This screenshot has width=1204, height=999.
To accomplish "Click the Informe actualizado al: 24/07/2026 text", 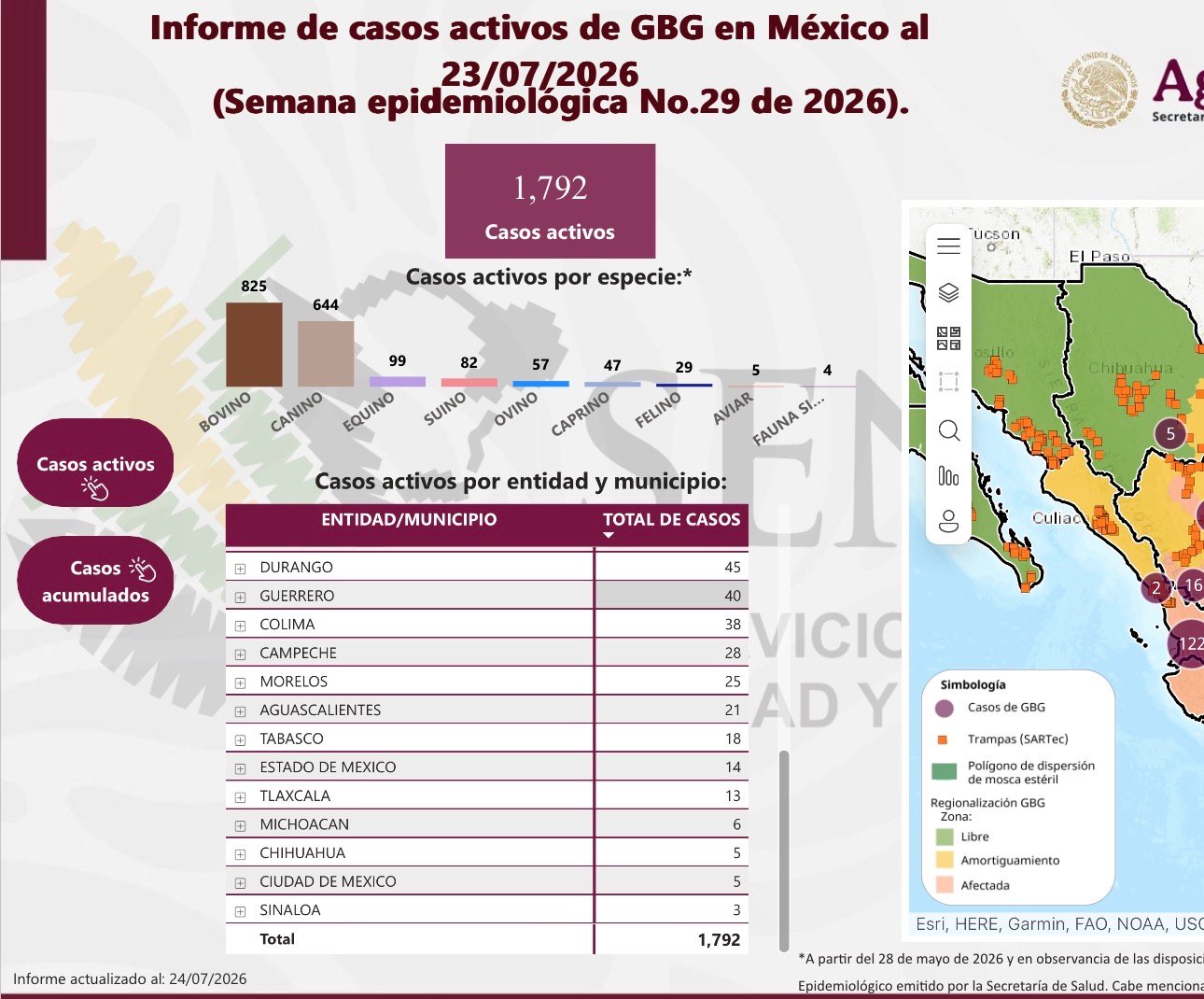I will pos(130,979).
